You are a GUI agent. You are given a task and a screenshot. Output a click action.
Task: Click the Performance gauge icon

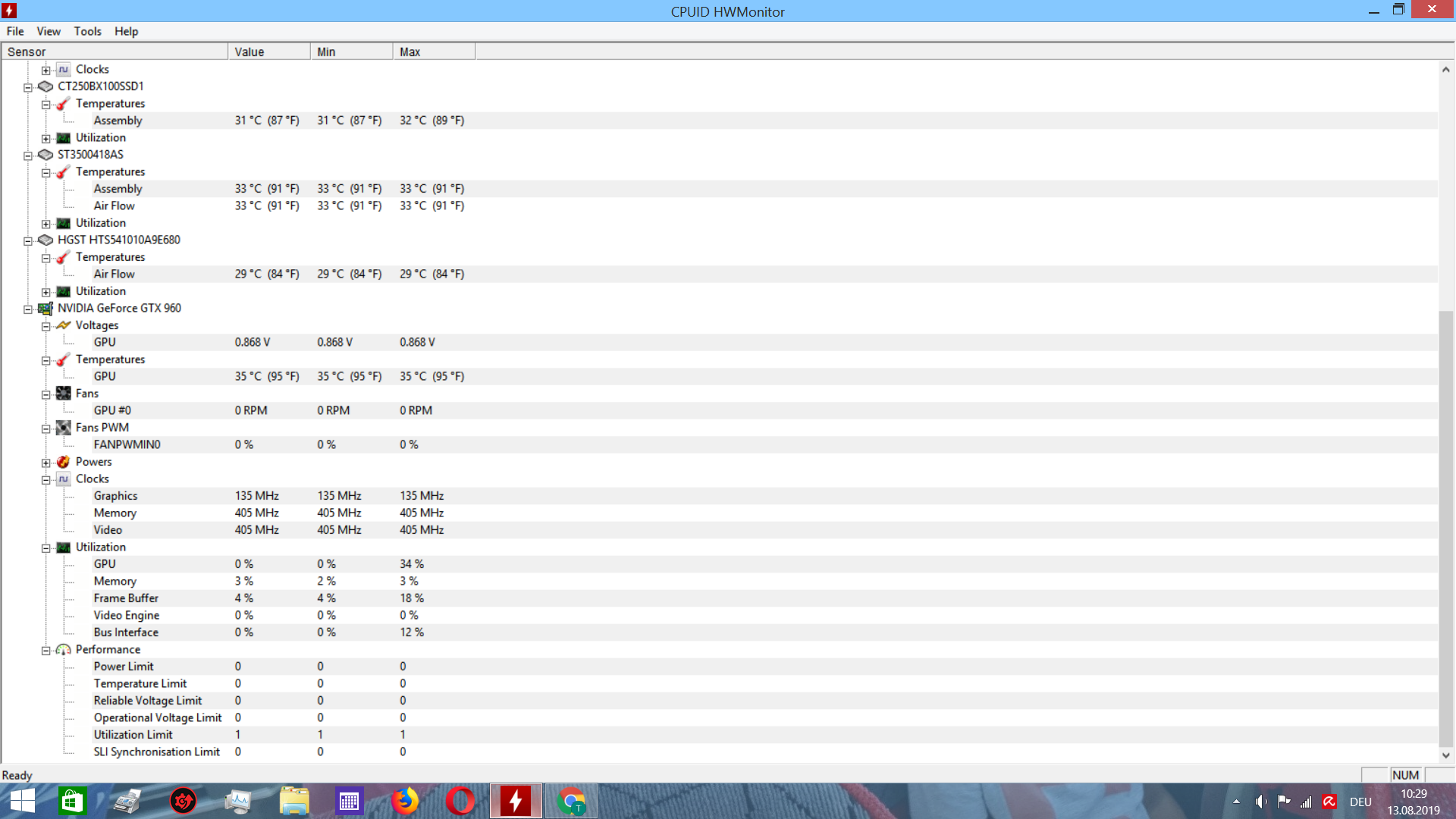(x=64, y=650)
